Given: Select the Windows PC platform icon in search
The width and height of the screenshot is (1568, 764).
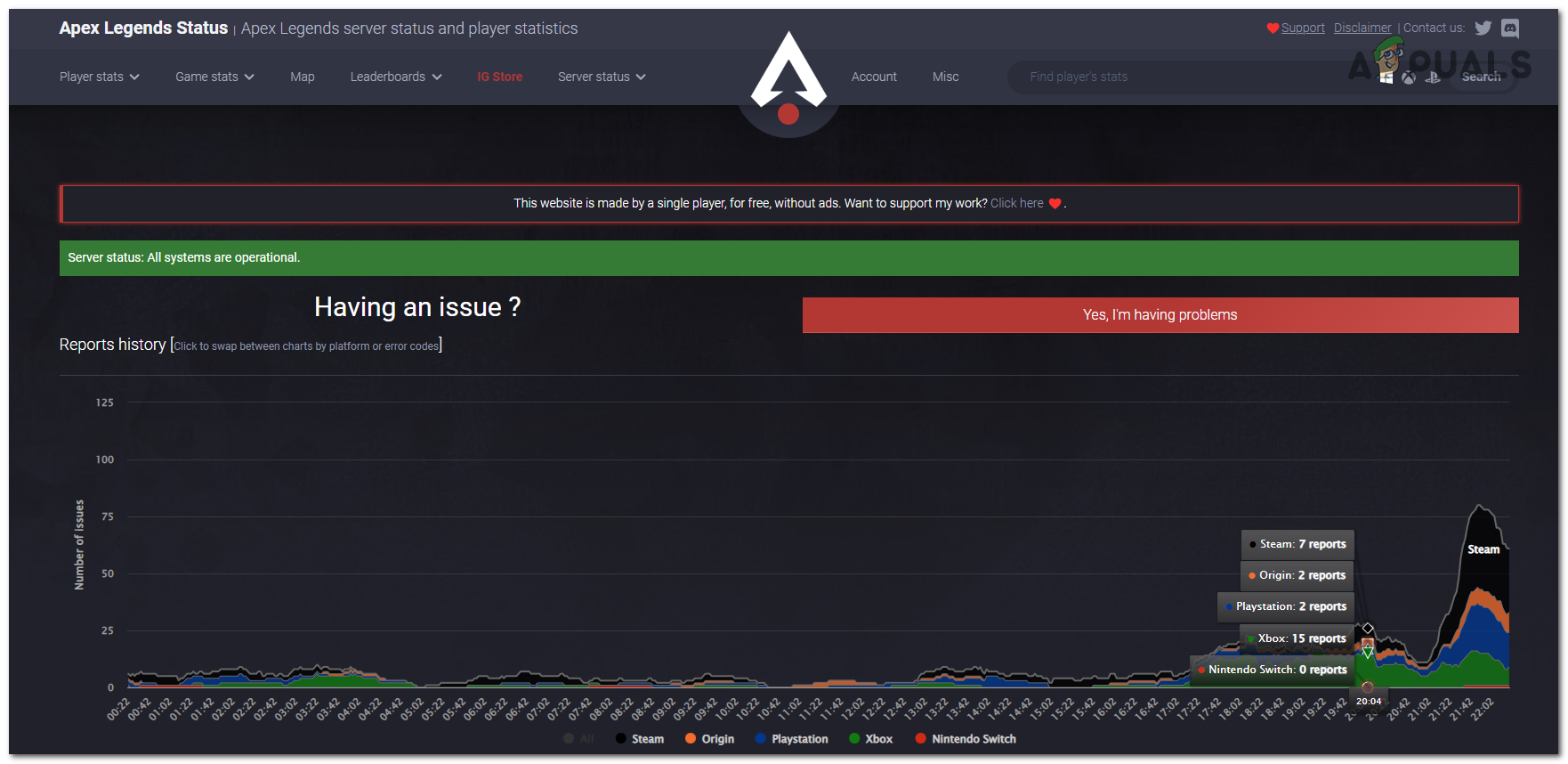Looking at the screenshot, I should [x=1386, y=77].
